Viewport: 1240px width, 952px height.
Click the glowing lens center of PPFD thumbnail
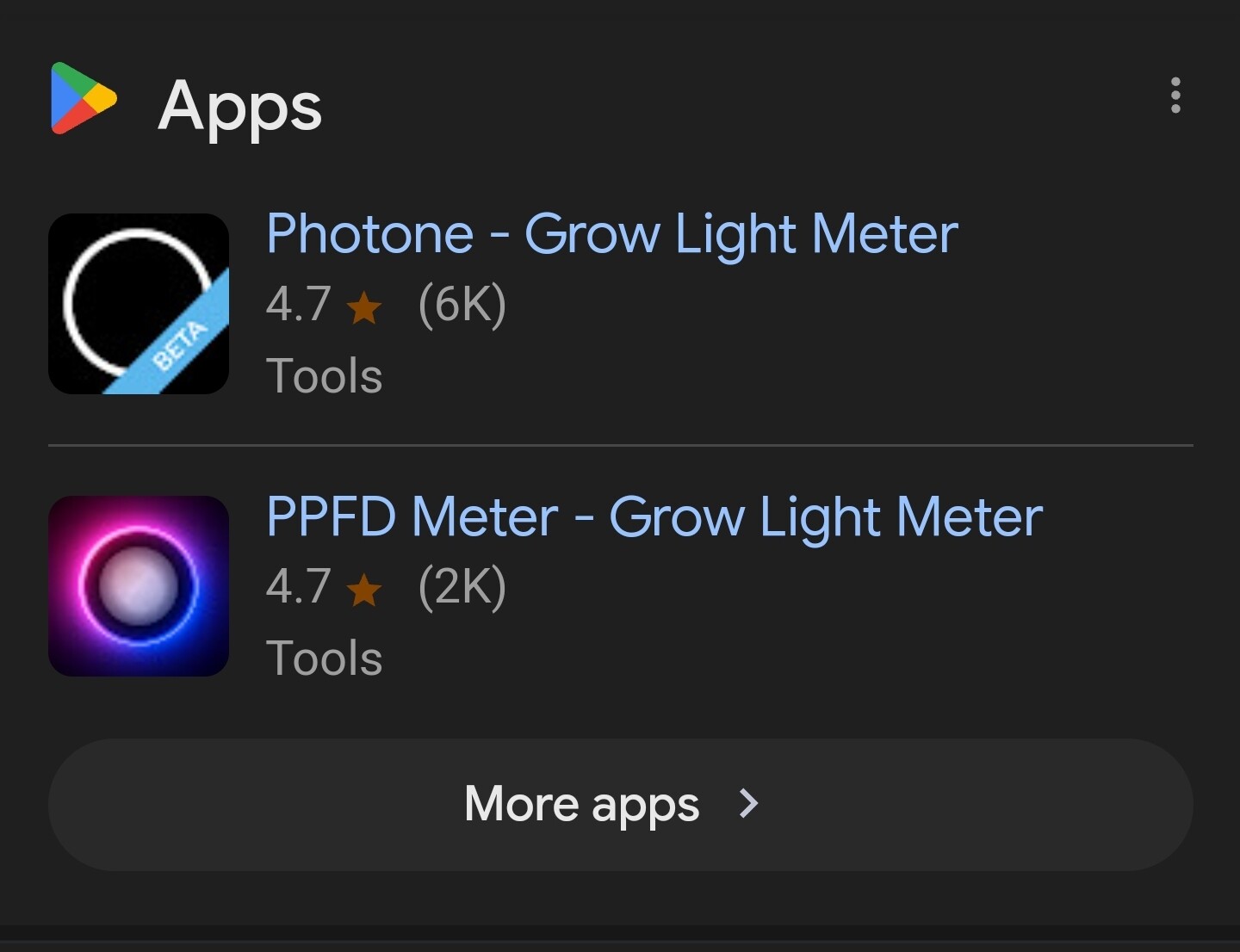click(139, 586)
